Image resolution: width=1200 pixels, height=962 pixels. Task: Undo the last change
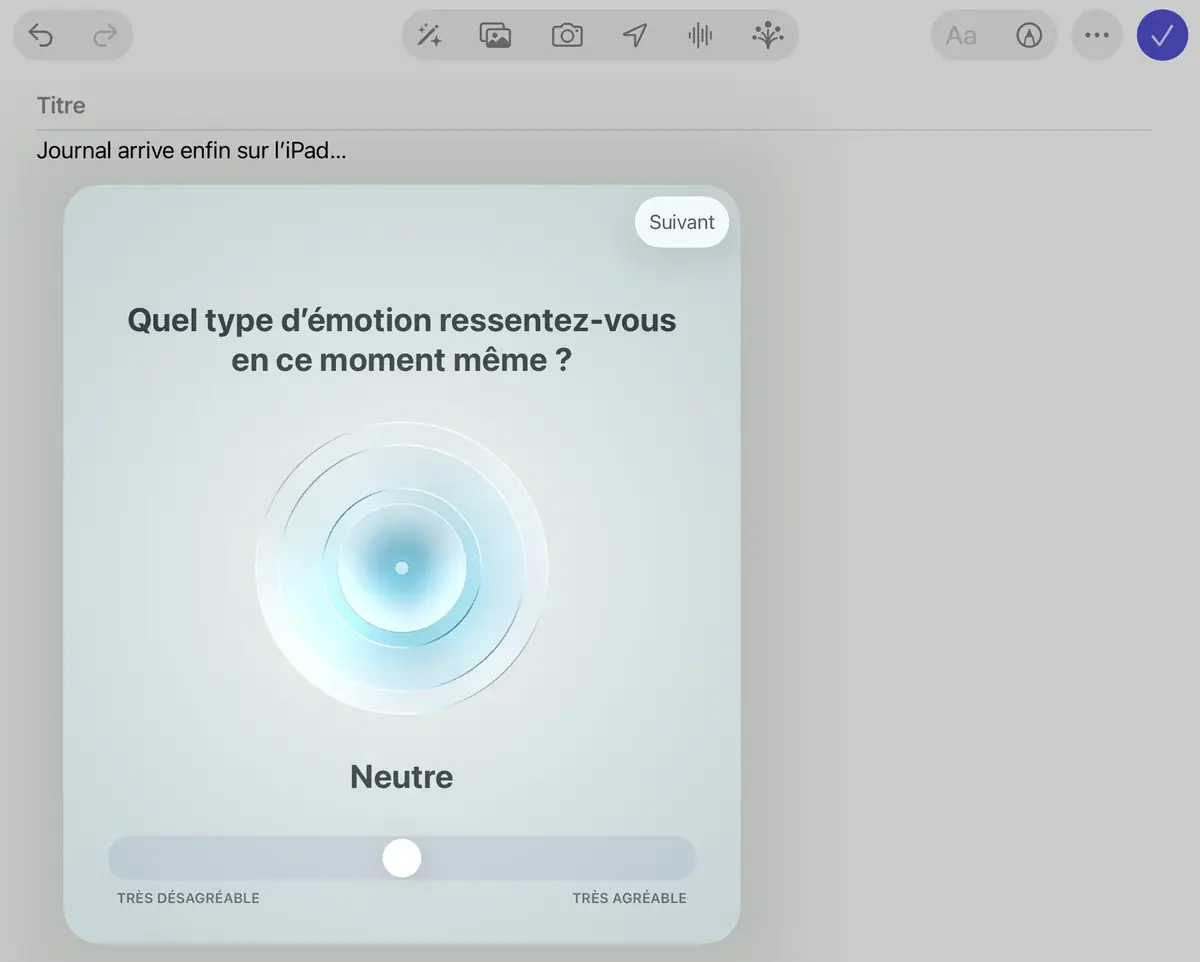click(x=41, y=35)
